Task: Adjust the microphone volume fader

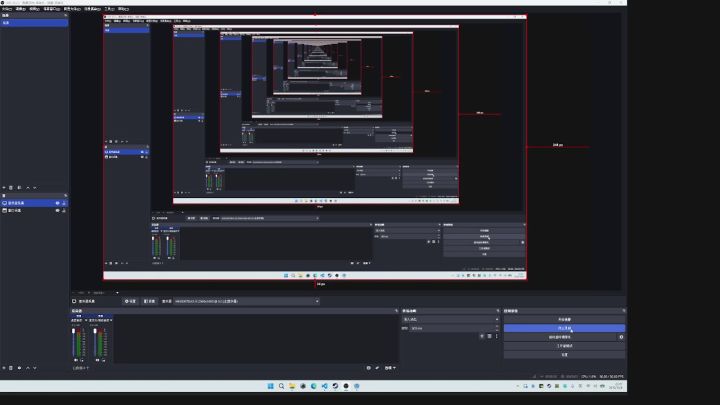Action: click(95, 331)
